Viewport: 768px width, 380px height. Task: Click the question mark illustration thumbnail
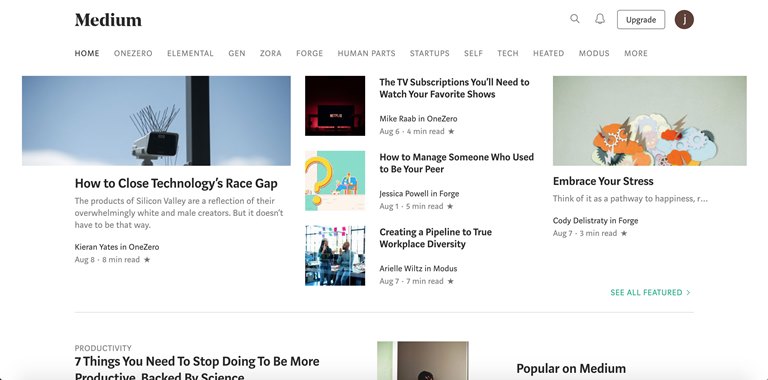[x=335, y=181]
